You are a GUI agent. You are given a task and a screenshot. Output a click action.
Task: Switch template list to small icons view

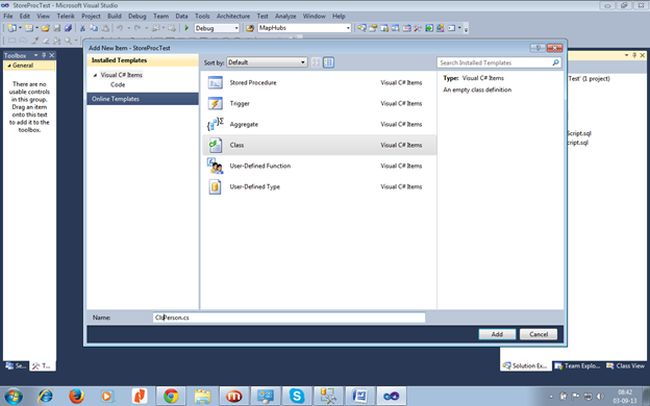pos(316,63)
